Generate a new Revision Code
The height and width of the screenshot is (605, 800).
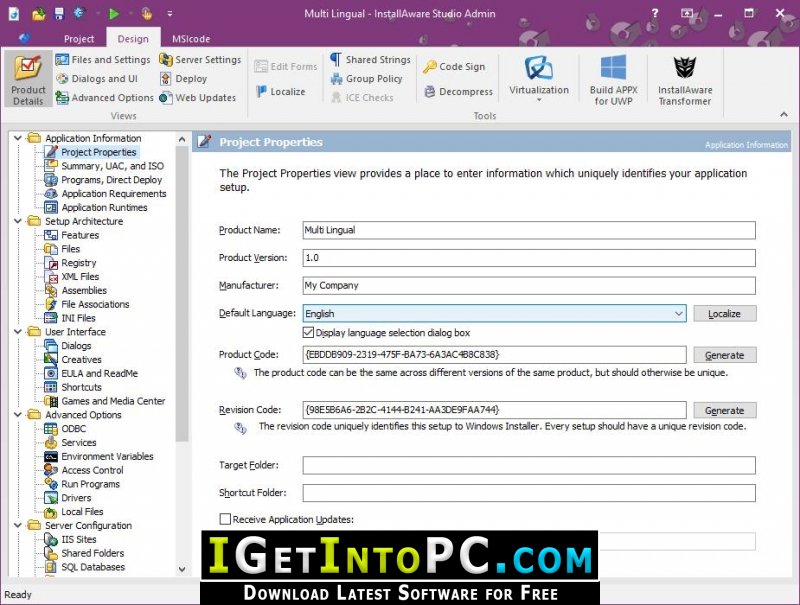[724, 410]
